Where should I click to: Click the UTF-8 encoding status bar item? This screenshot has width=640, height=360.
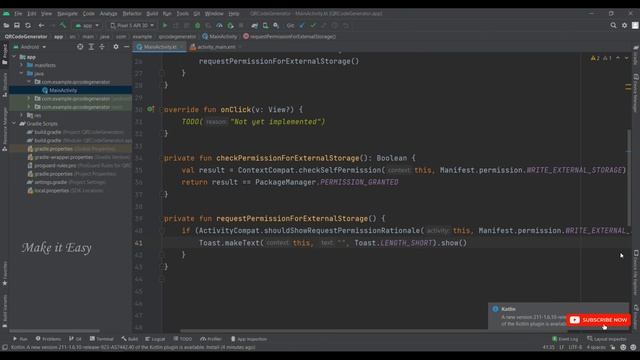575,347
